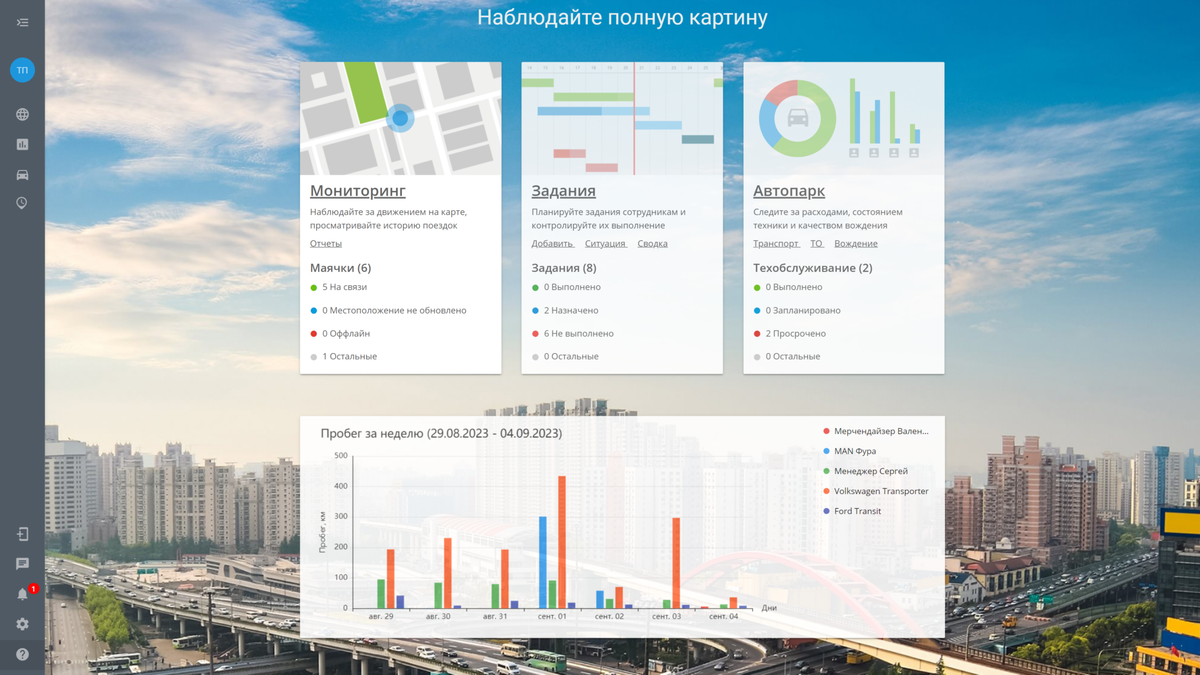
Task: Click '0 Запланировано' maintenance status
Action: [x=797, y=310]
